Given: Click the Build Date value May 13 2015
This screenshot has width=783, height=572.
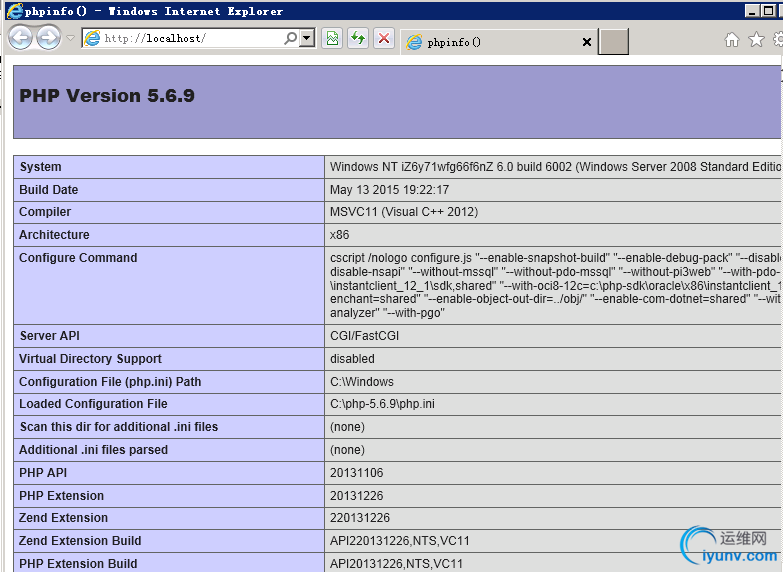Looking at the screenshot, I should pos(390,190).
